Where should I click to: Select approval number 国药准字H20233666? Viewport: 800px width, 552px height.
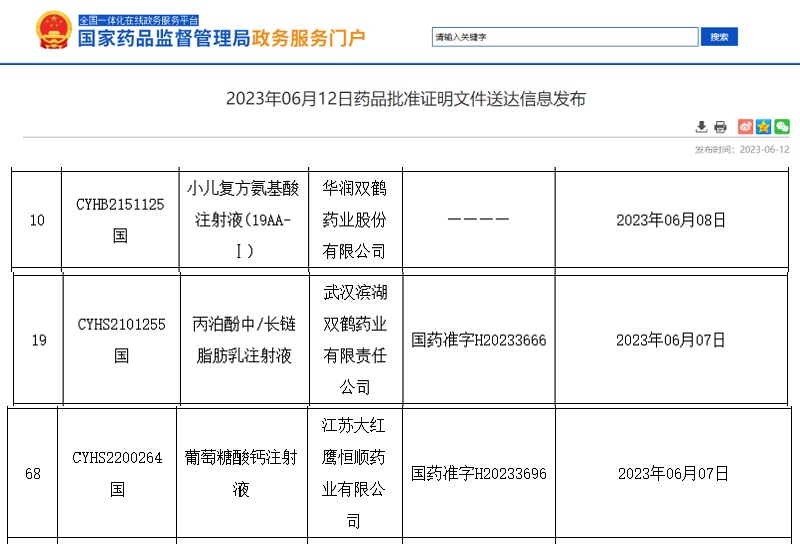(479, 340)
